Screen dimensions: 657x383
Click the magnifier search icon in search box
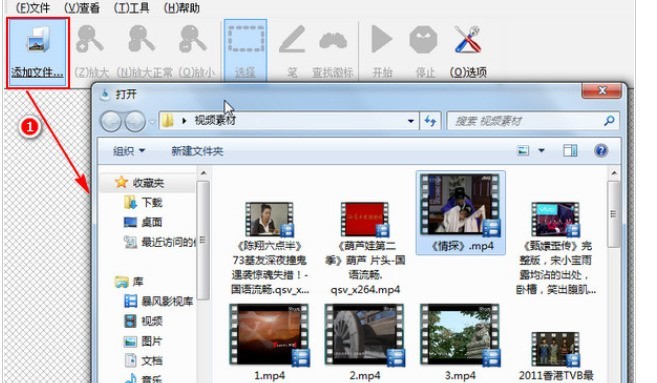pyautogui.click(x=609, y=121)
